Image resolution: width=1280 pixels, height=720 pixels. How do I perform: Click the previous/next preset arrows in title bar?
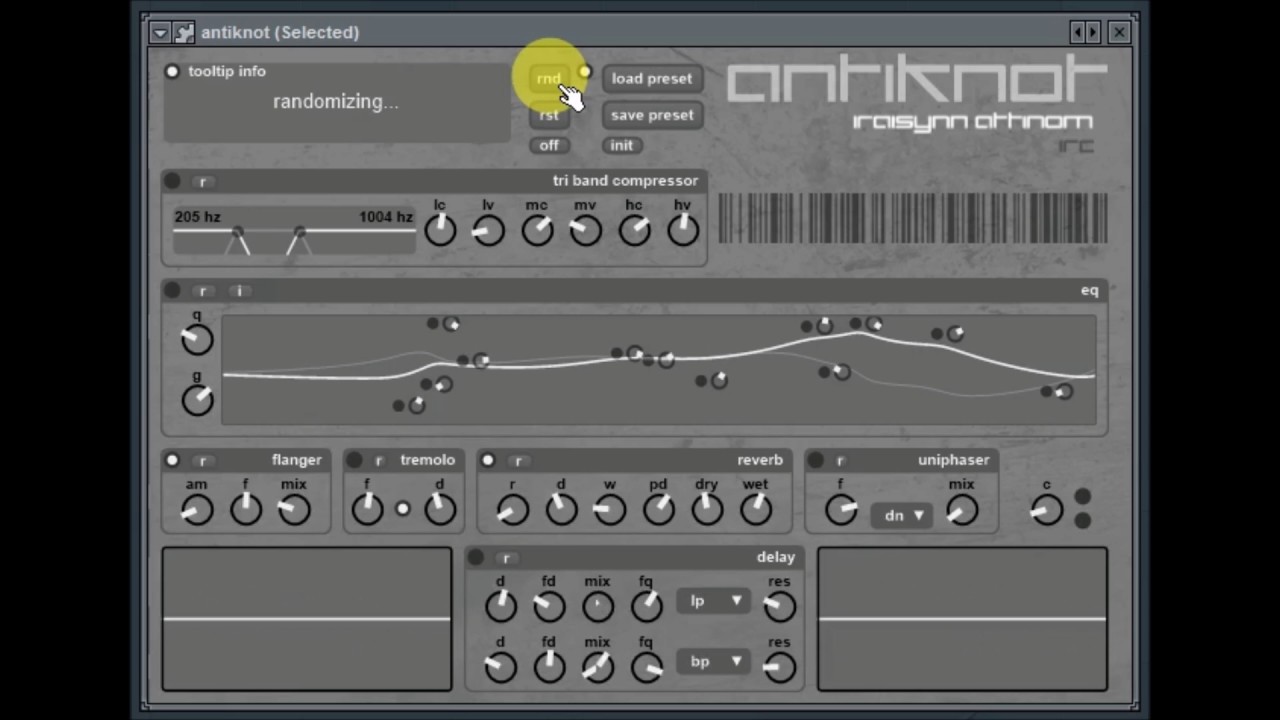(1085, 32)
